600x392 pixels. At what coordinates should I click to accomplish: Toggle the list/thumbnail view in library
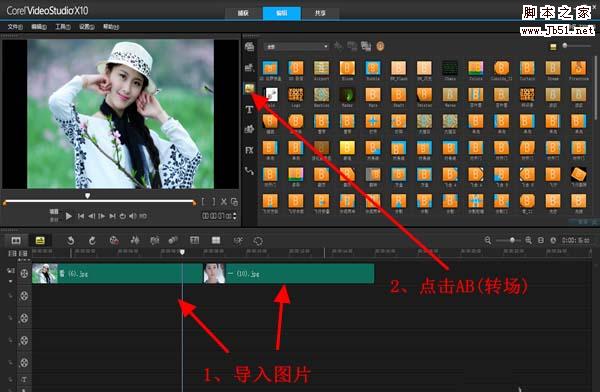tap(553, 46)
